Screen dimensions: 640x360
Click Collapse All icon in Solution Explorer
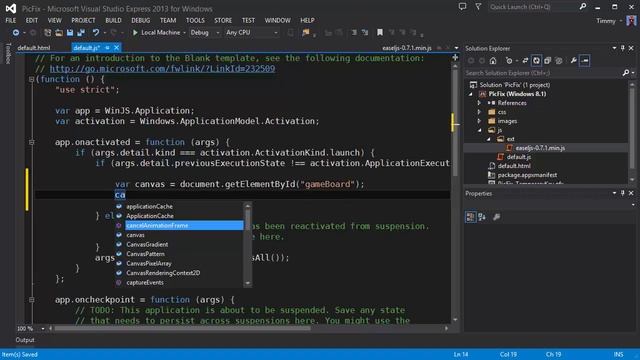[x=547, y=60]
